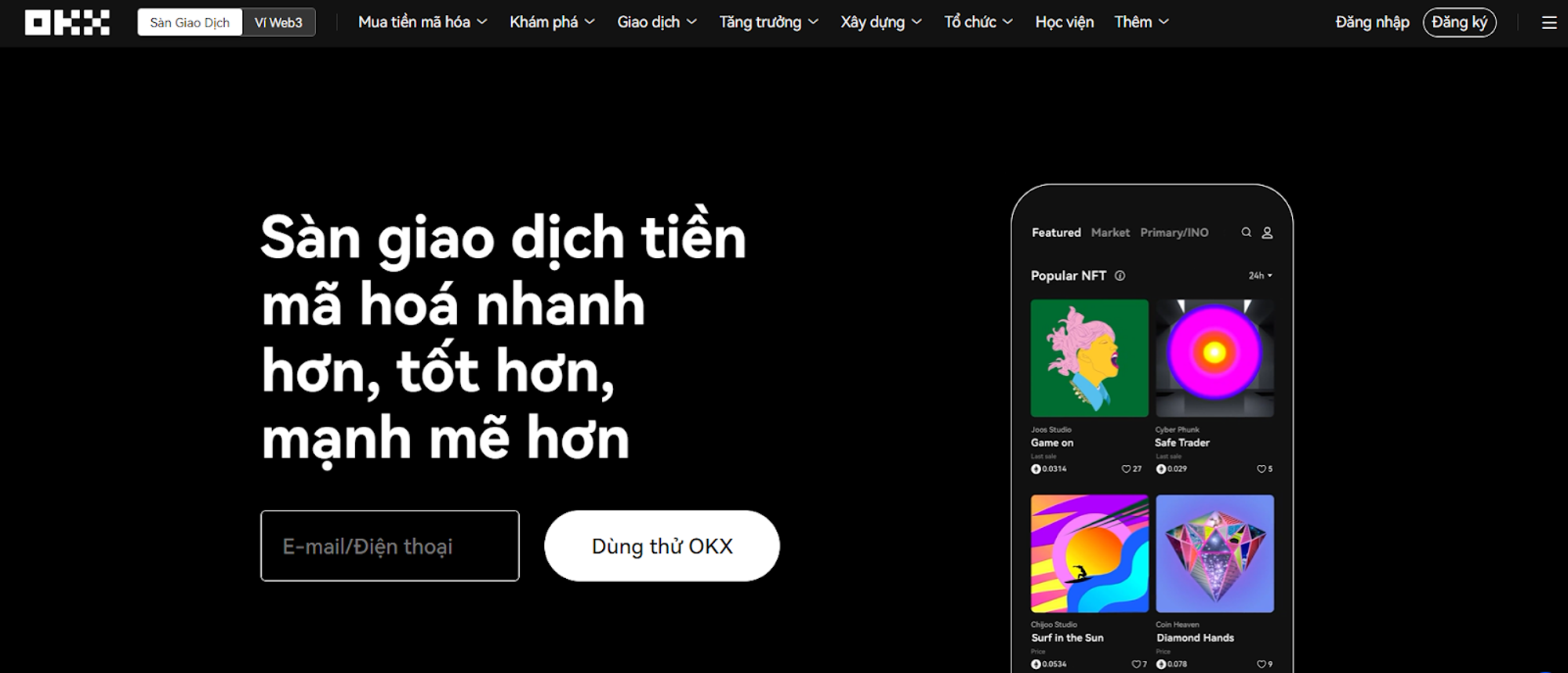Click the OKX logo
This screenshot has height=673, width=1568.
pyautogui.click(x=67, y=23)
